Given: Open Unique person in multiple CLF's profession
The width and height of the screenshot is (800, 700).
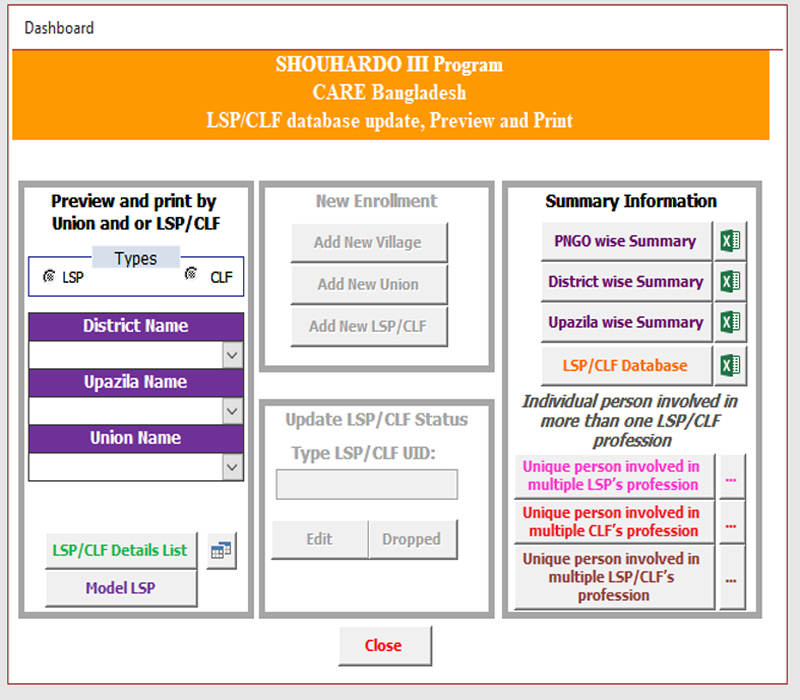Looking at the screenshot, I should (x=614, y=522).
